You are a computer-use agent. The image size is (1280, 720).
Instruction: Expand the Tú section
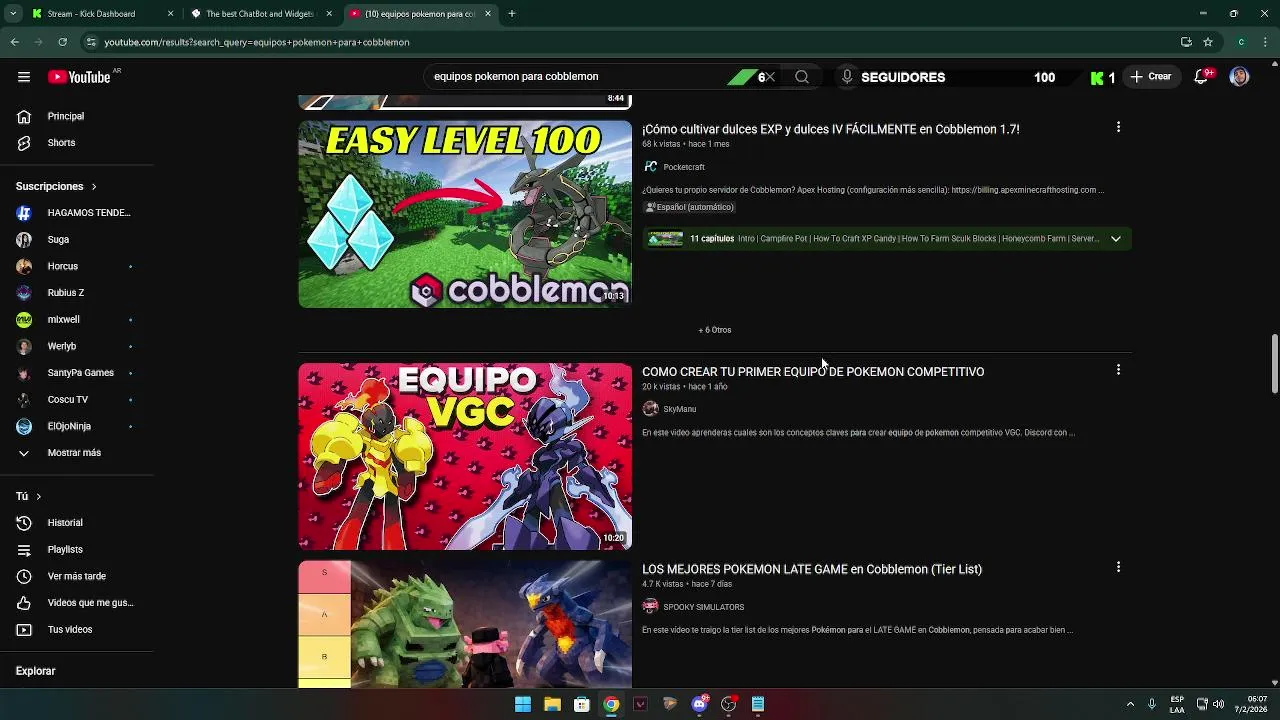click(x=28, y=496)
